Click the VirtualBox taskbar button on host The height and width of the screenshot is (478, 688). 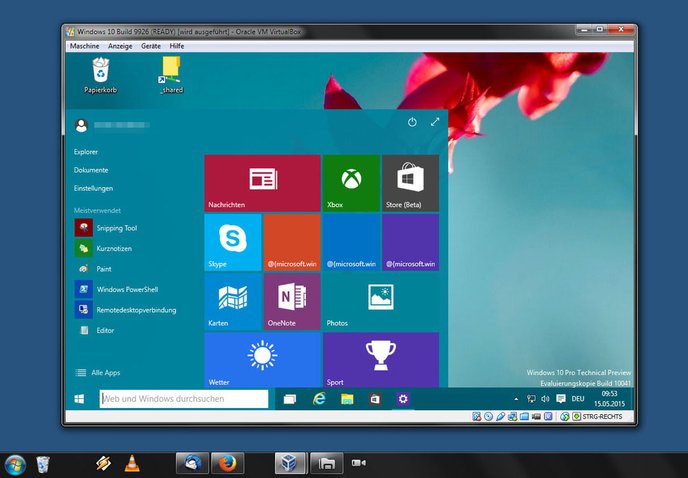[291, 463]
